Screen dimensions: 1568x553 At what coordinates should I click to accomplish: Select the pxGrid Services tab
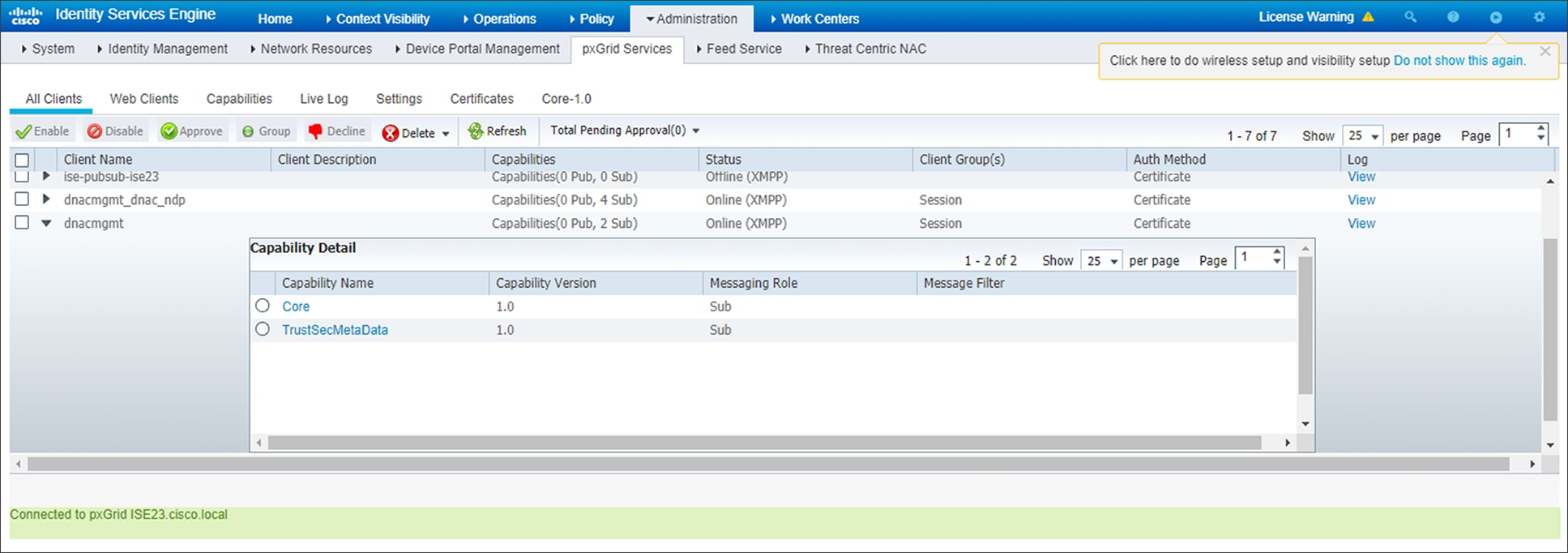(627, 49)
